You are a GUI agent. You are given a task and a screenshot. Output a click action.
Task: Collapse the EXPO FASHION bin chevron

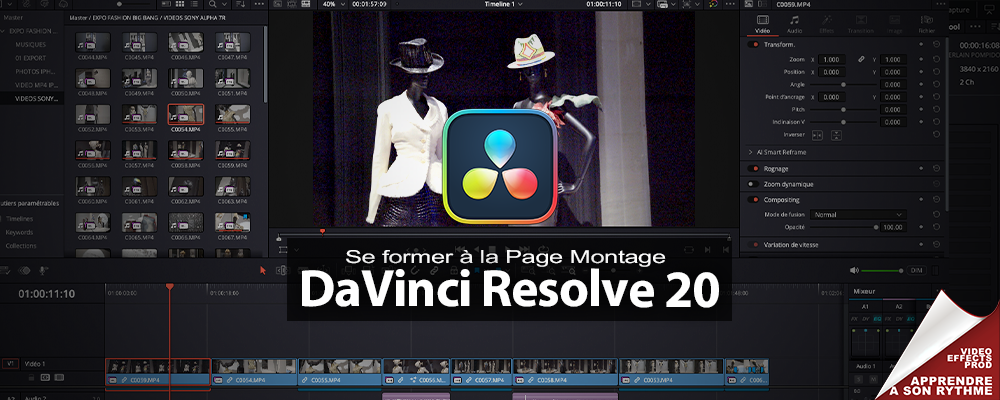[4, 31]
